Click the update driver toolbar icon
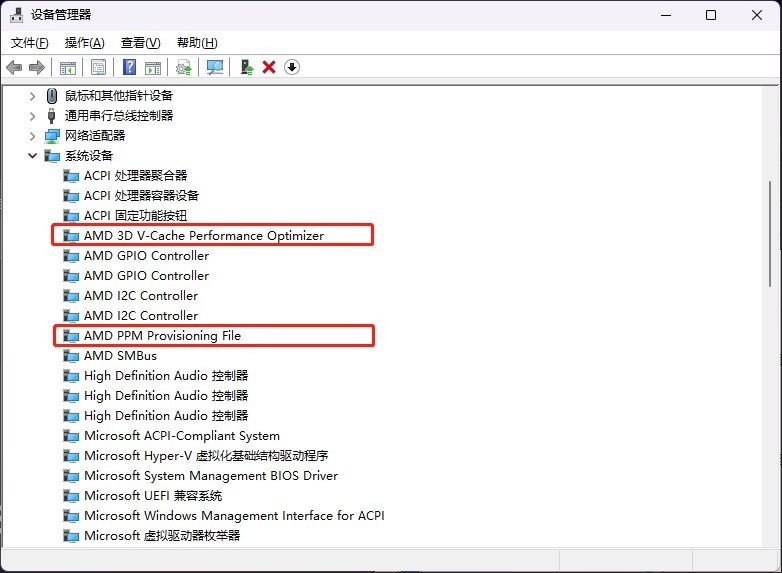782x573 pixels. click(x=184, y=67)
